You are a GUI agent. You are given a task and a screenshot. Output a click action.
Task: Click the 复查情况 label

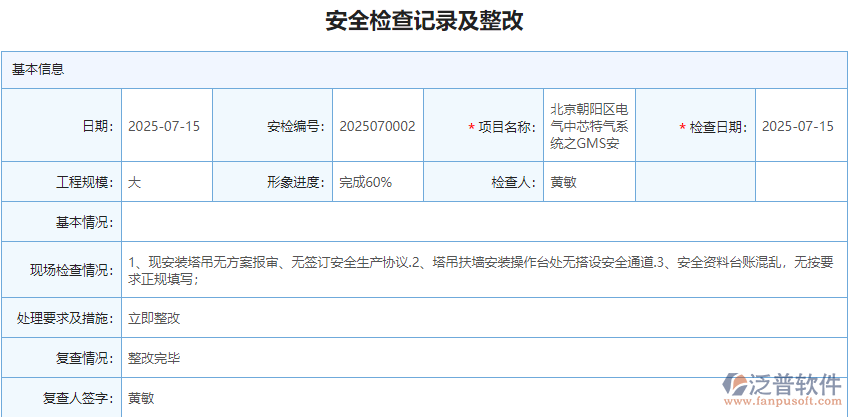85,358
